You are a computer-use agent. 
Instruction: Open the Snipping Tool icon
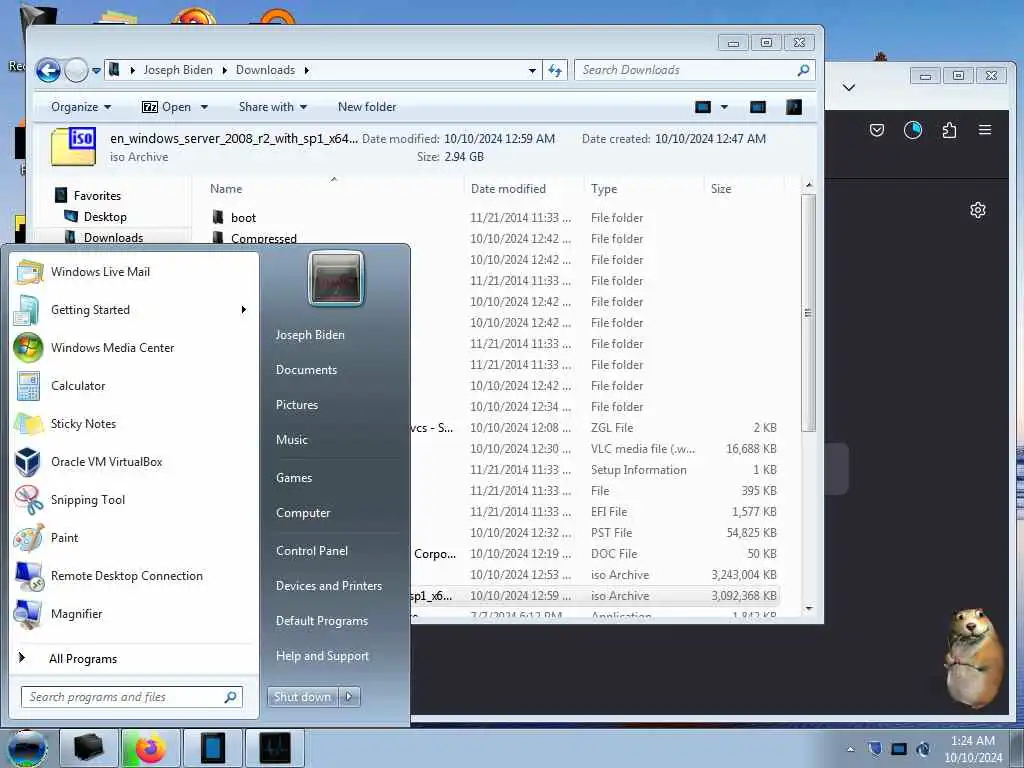point(29,500)
